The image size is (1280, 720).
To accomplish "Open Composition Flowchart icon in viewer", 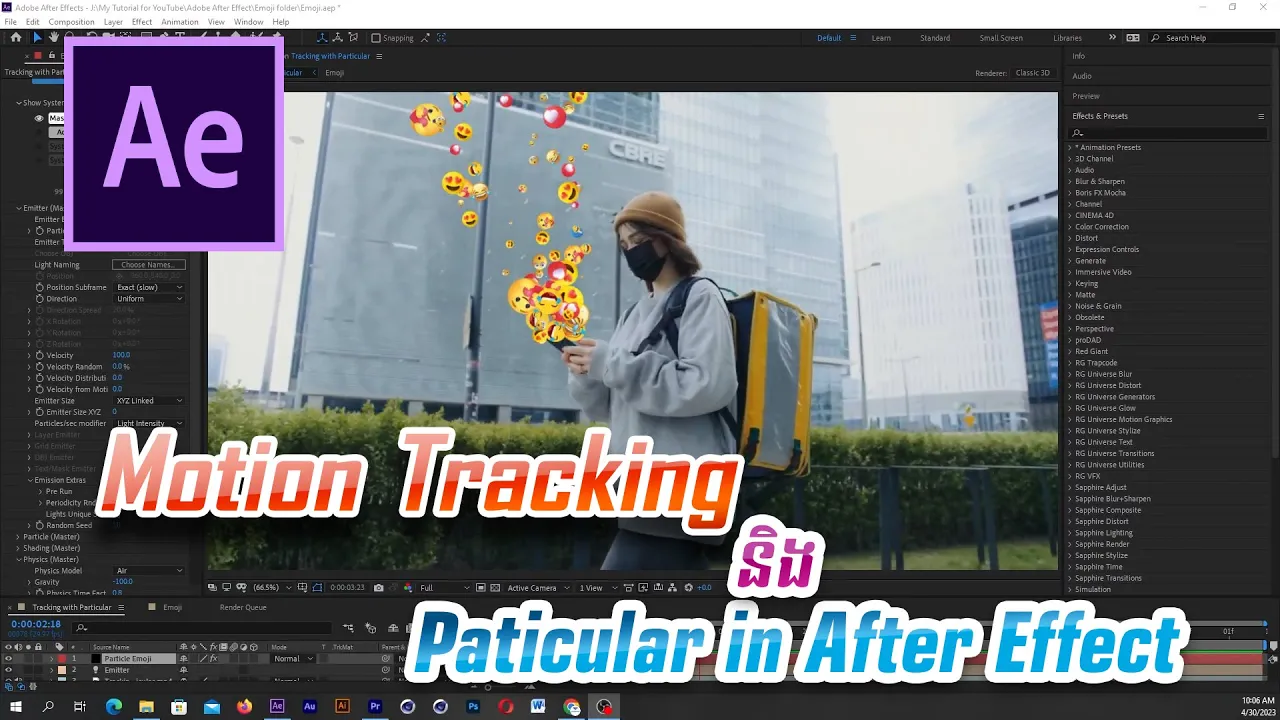I will [x=671, y=588].
